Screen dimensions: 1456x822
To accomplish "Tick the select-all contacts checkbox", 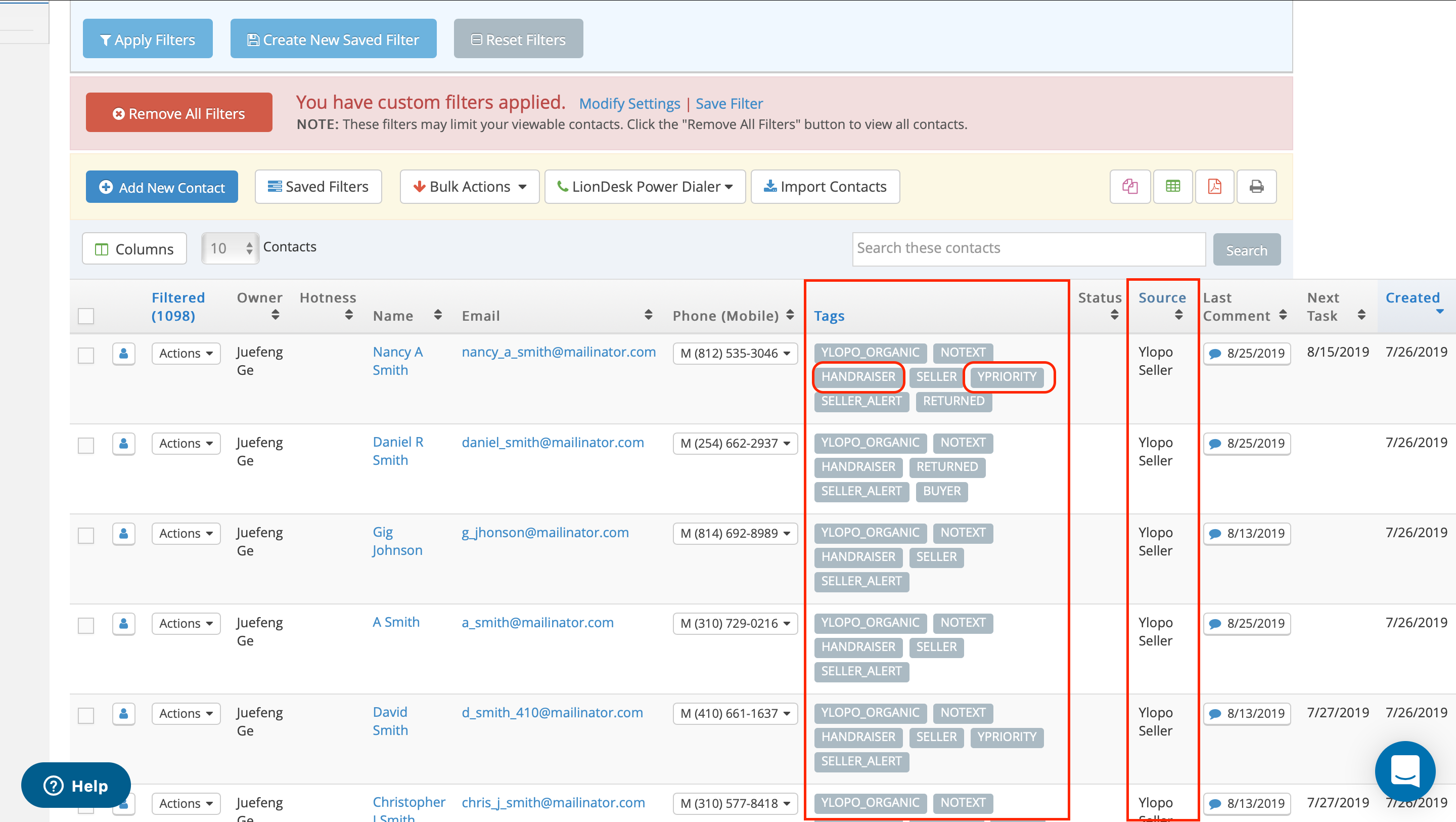I will (x=86, y=316).
